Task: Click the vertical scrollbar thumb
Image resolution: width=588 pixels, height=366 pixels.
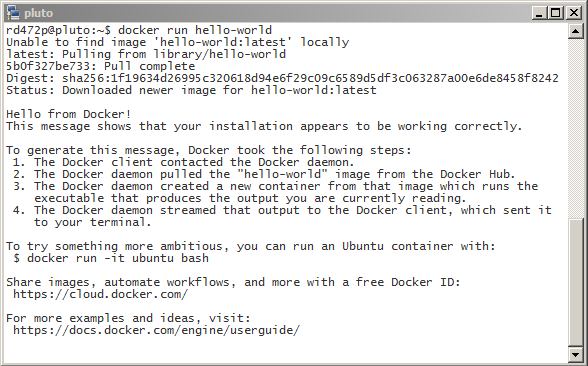Action: 576,282
